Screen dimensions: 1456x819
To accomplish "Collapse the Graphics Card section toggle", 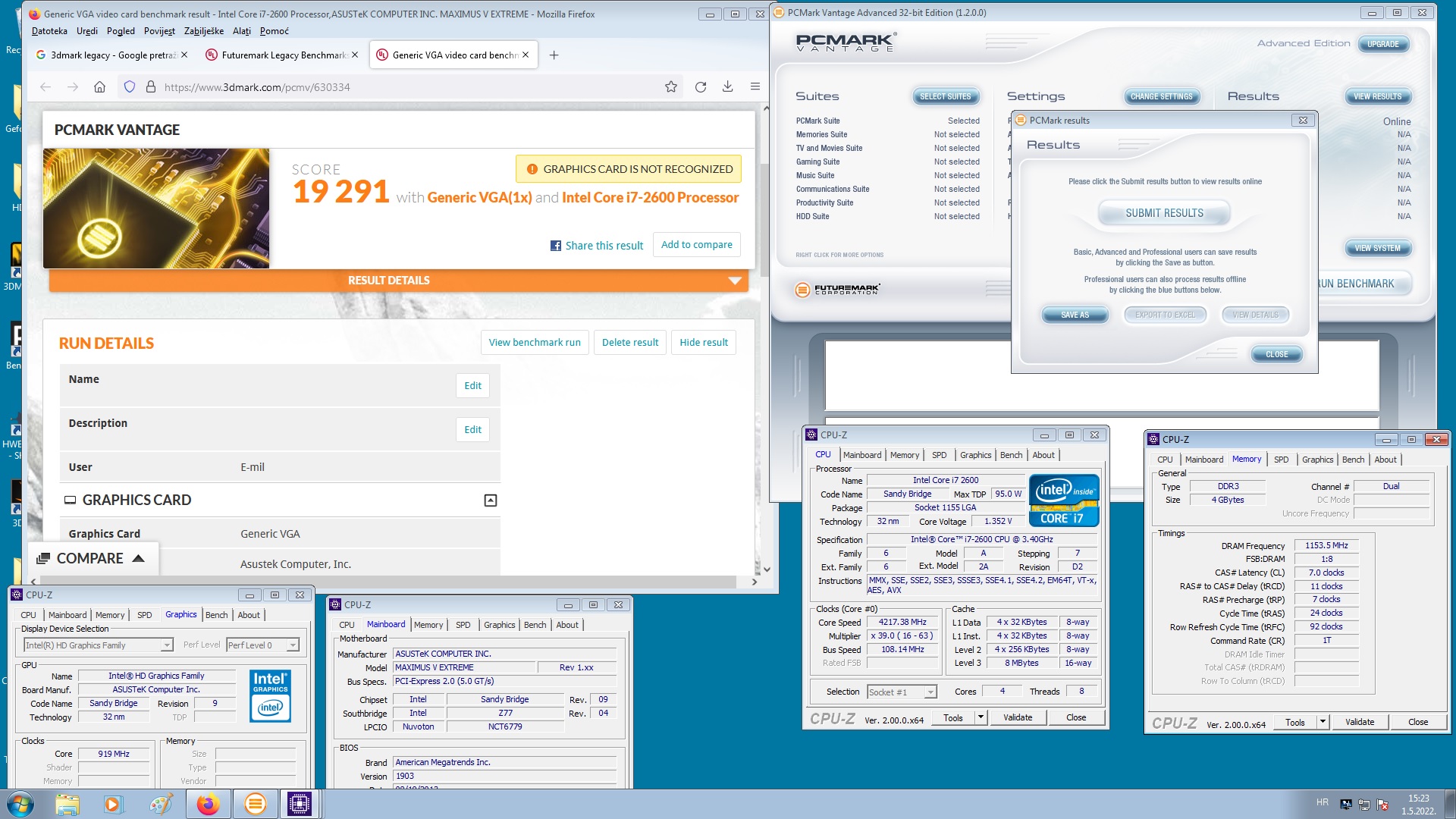I will pyautogui.click(x=491, y=500).
